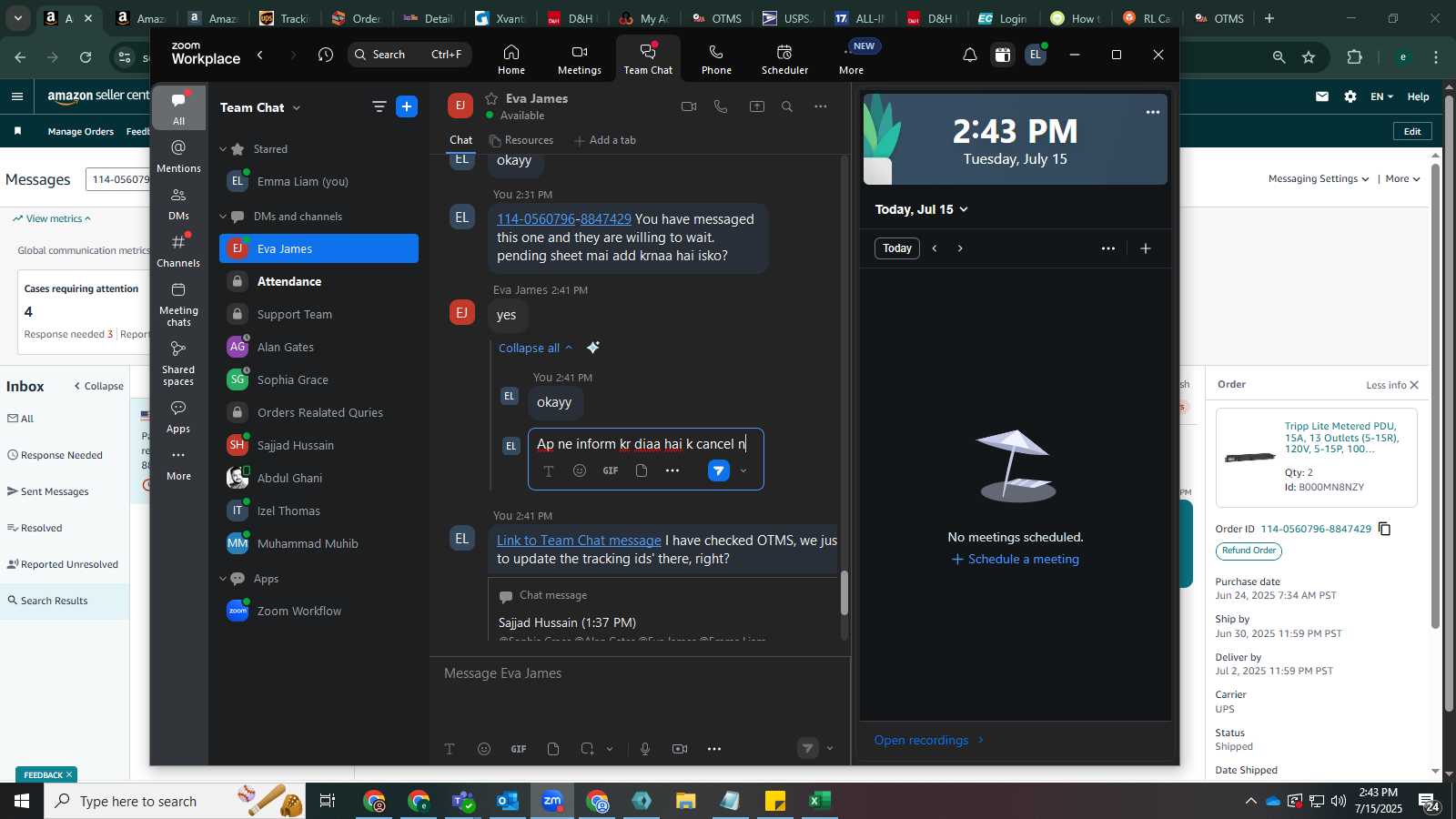1456x819 pixels.
Task: Collapse all thread replies
Action: (535, 348)
